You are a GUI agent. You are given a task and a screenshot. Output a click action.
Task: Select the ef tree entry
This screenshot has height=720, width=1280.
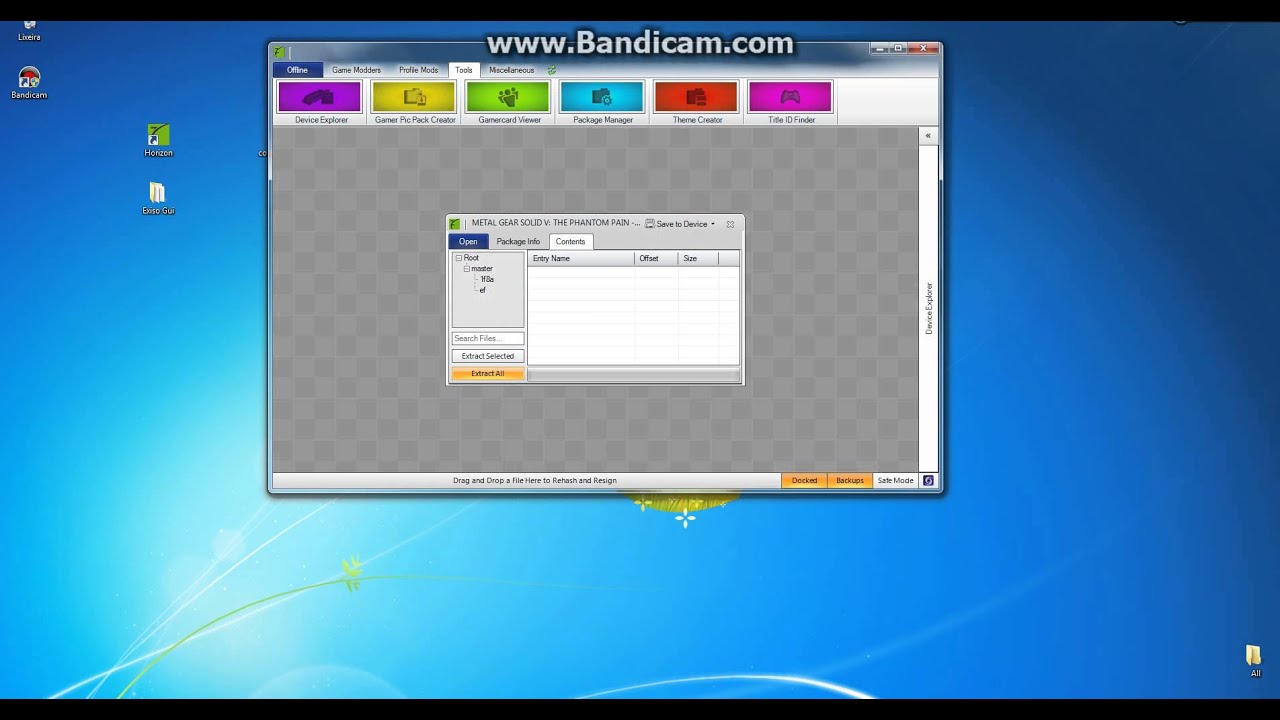pyautogui.click(x=483, y=291)
